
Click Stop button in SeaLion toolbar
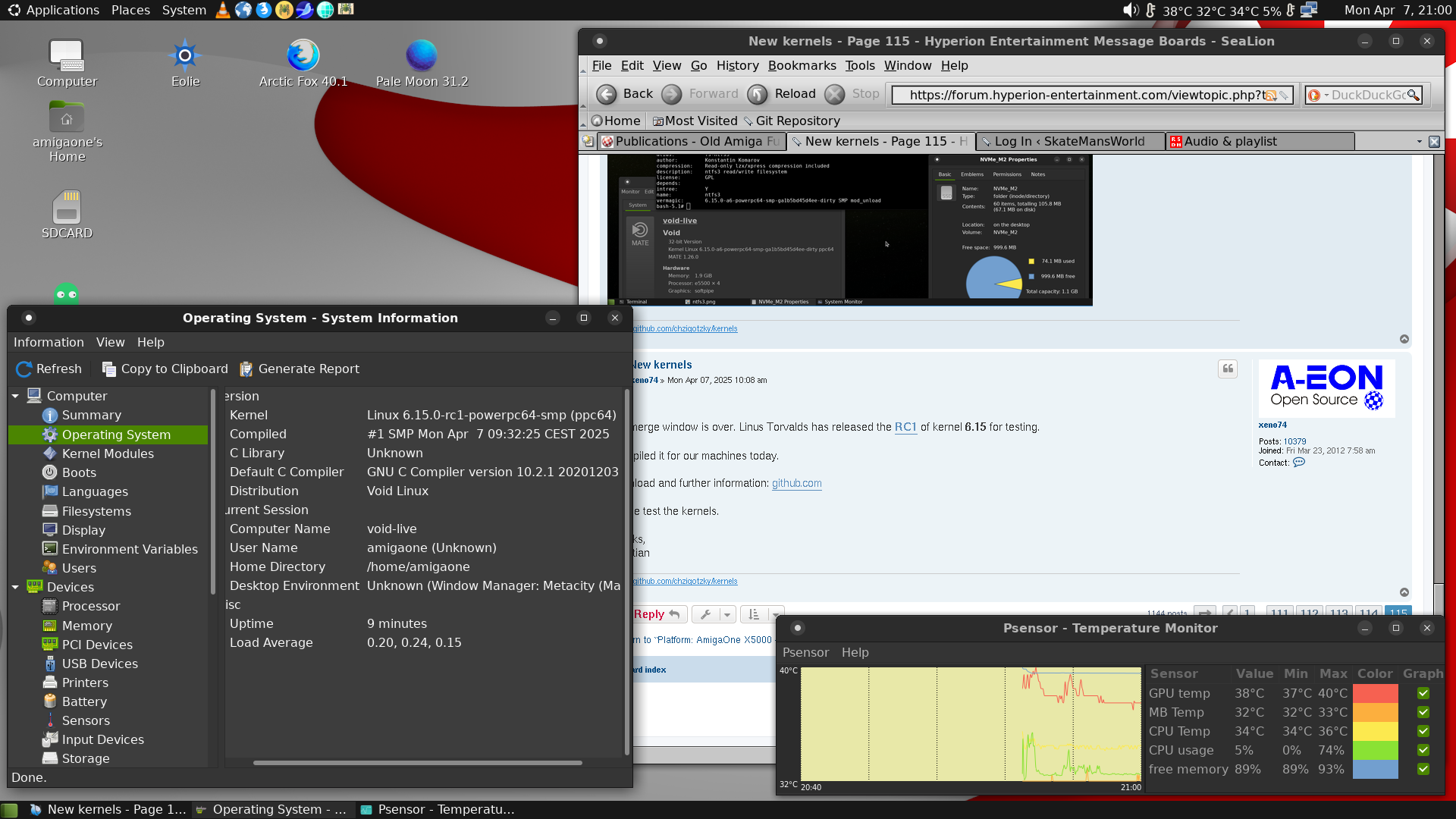coord(852,94)
